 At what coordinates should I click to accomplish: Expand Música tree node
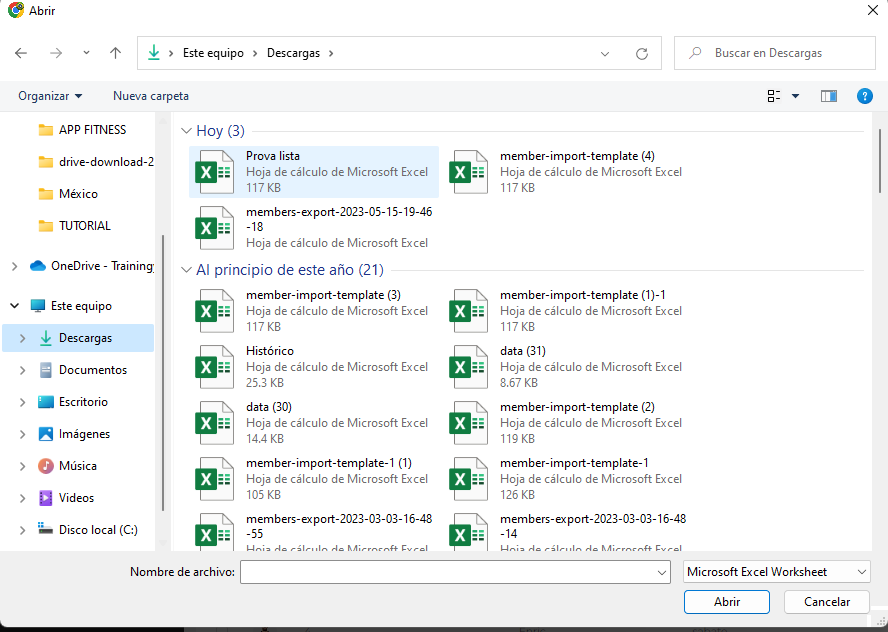[x=23, y=466]
